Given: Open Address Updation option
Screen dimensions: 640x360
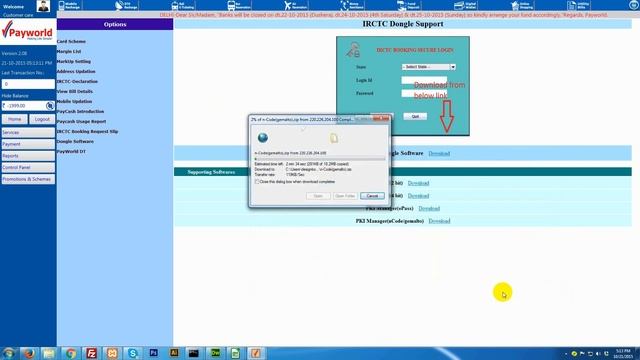Looking at the screenshot, I should click(76, 71).
